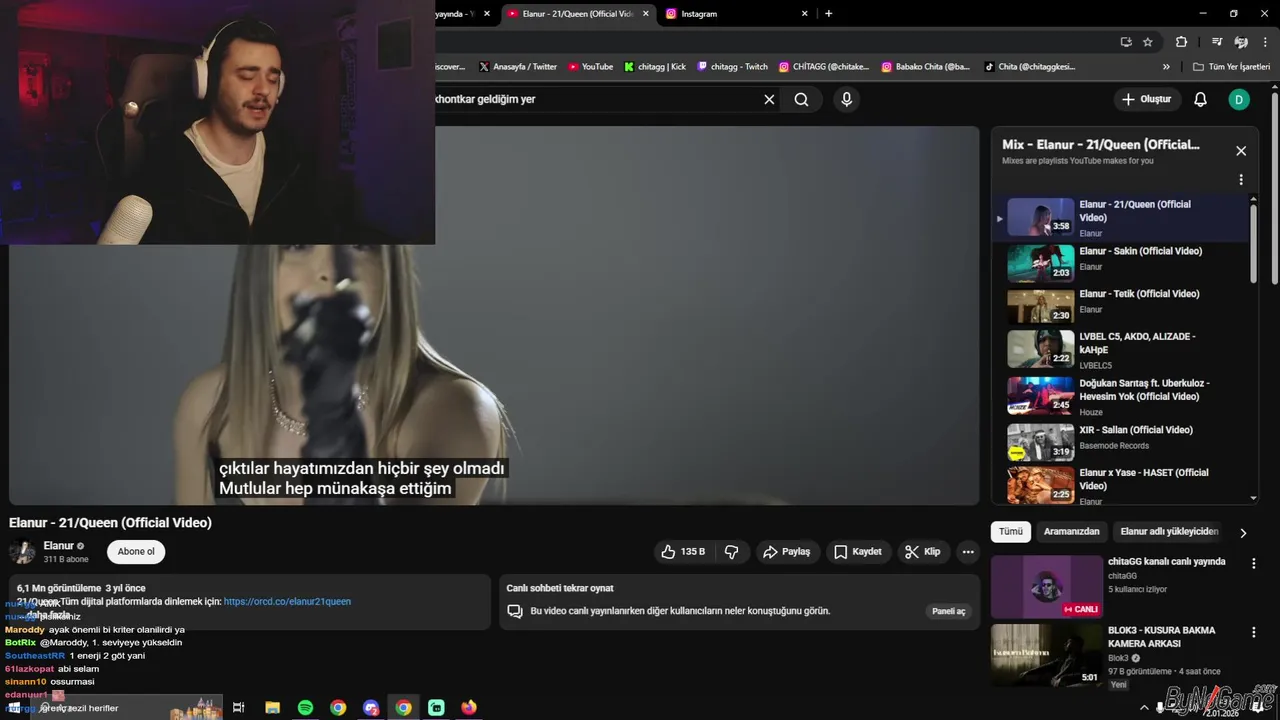Click the Paneli aç button
Screen dimensions: 1280x720
click(x=948, y=611)
